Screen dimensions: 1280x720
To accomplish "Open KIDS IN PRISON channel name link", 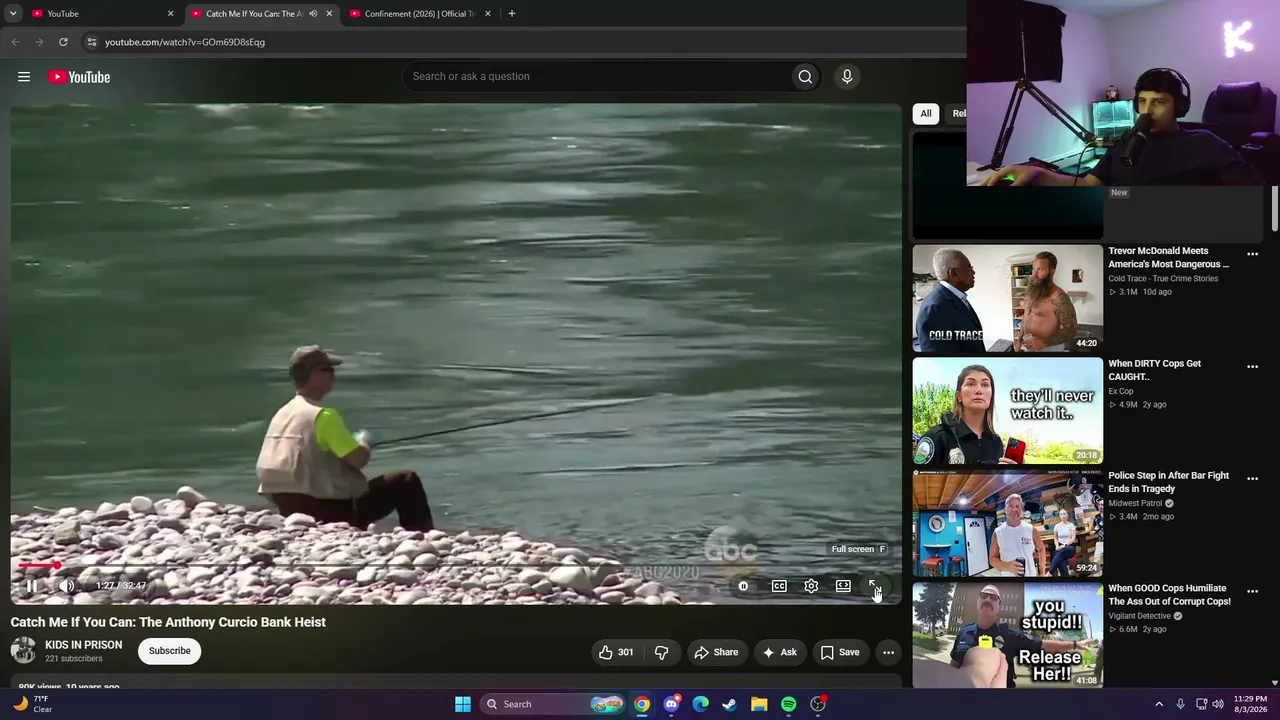I will click(x=83, y=645).
